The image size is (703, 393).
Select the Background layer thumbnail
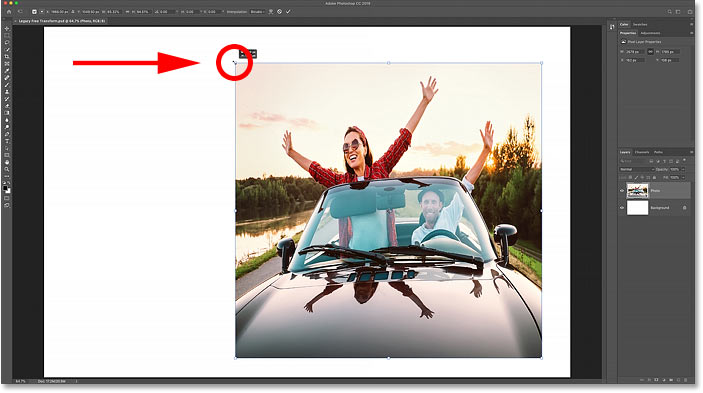638,207
